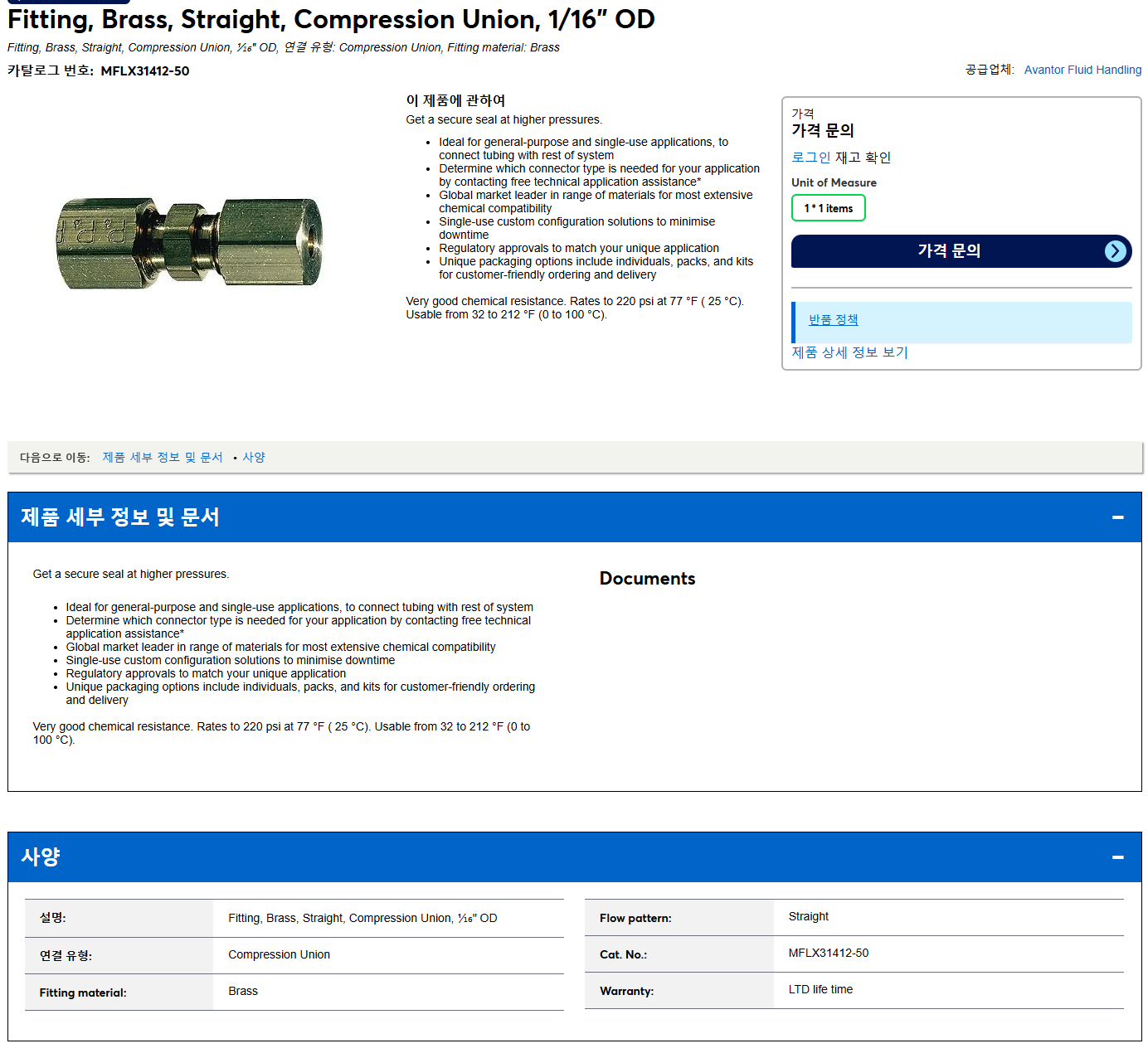Image resolution: width=1148 pixels, height=1058 pixels.
Task: Click the 이 제품에 관하여 heading
Action: [455, 100]
